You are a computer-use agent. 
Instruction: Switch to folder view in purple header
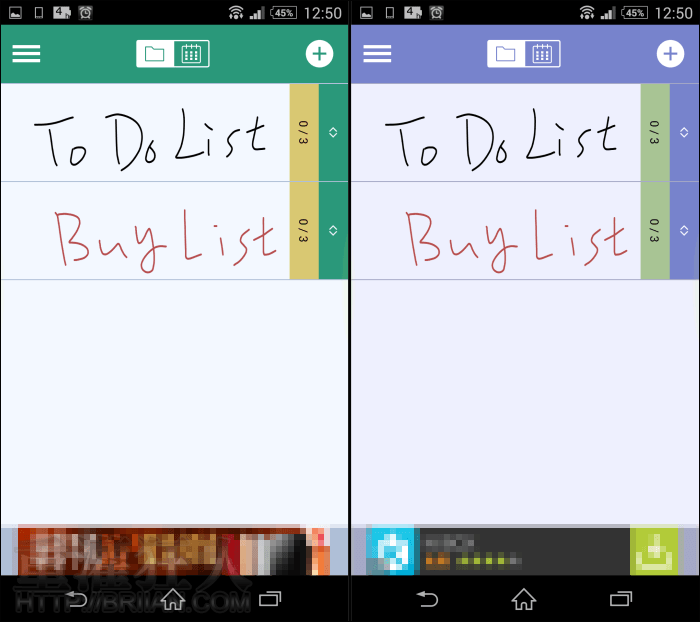pyautogui.click(x=506, y=54)
